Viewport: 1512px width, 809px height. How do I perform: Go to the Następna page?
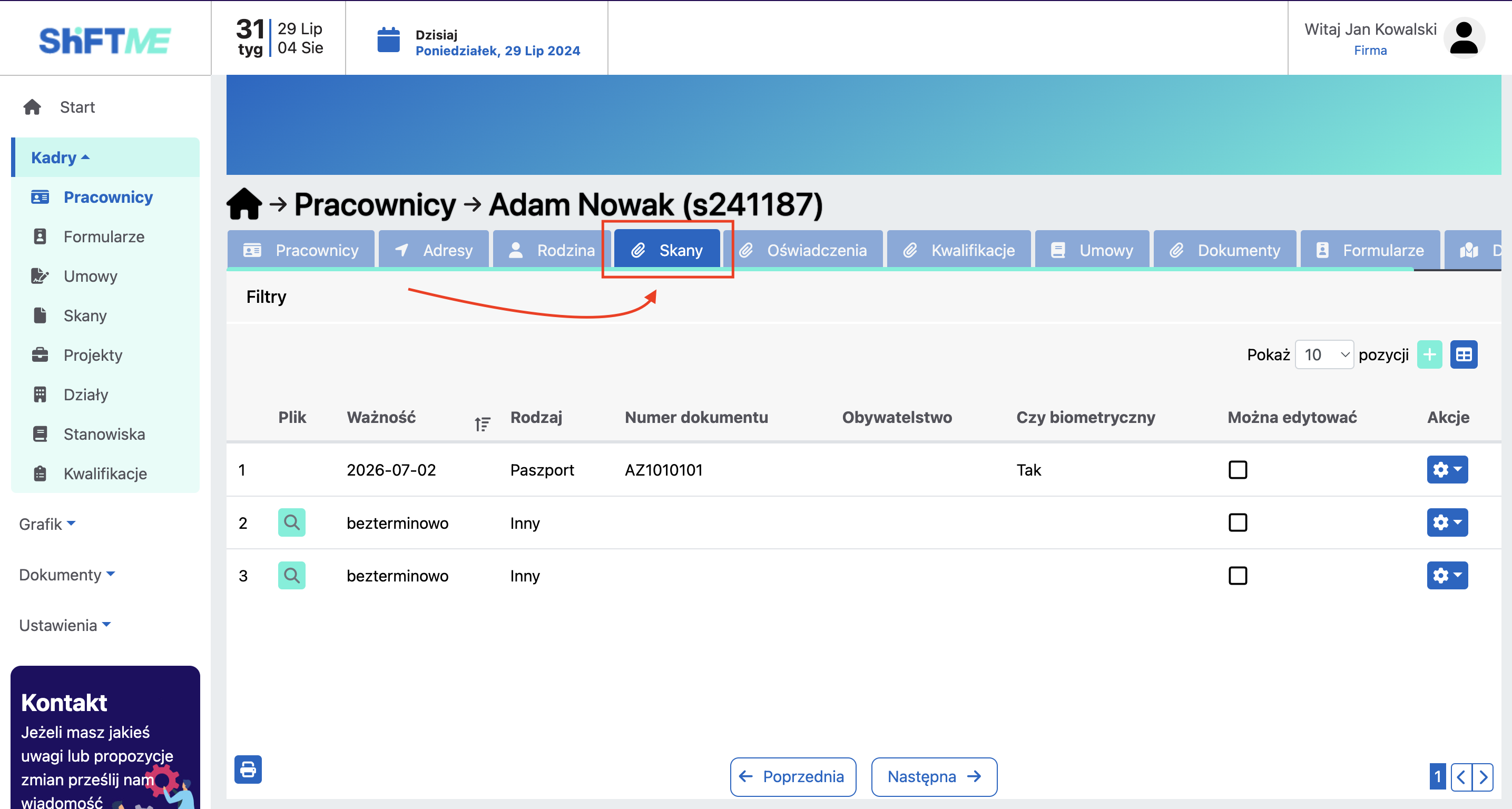934,777
